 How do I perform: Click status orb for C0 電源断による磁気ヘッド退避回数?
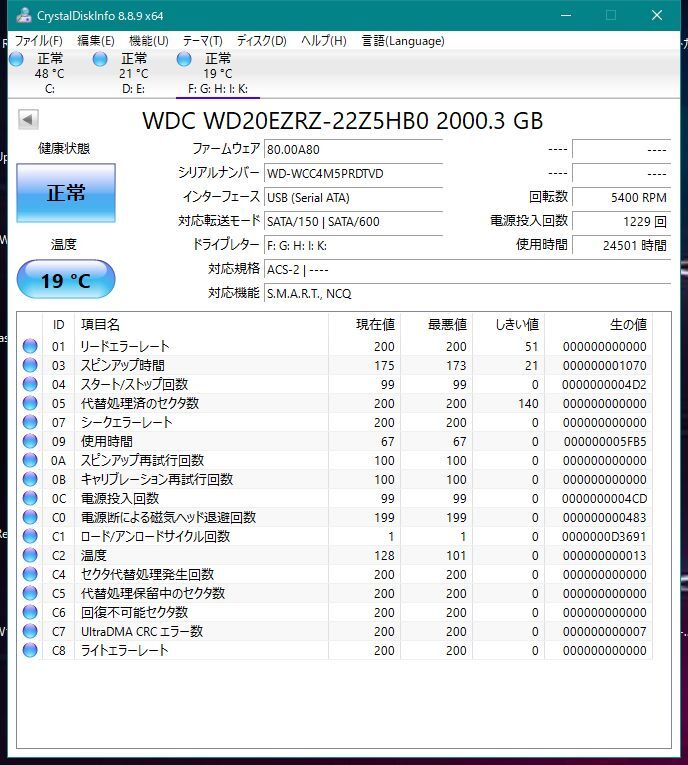tap(30, 517)
